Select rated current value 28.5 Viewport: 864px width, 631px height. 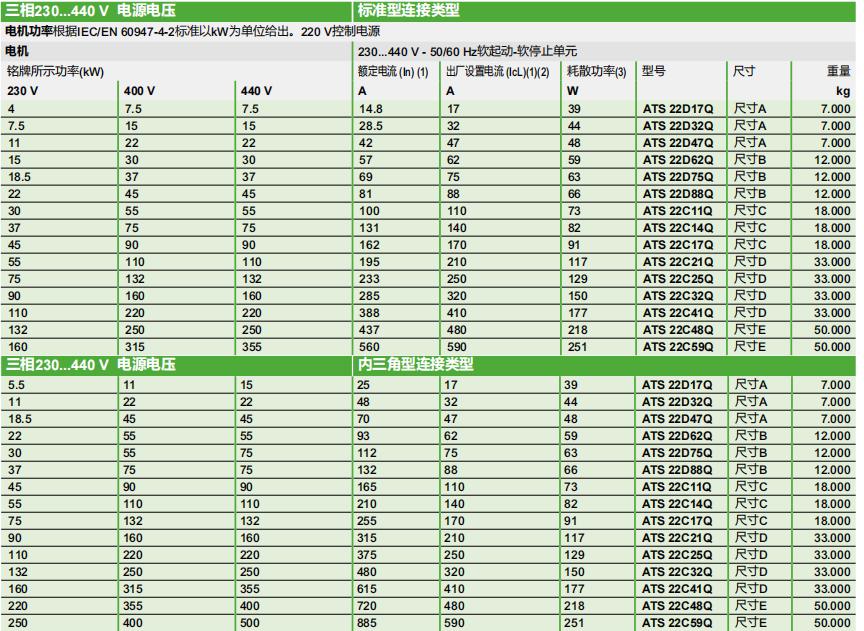point(371,126)
